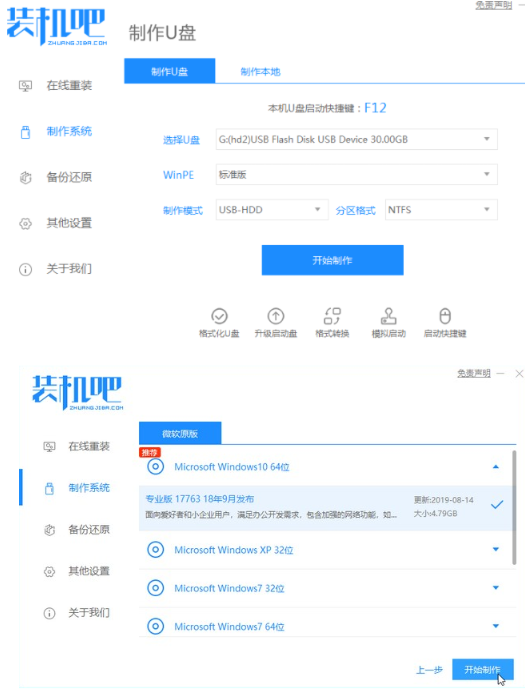This screenshot has width=525, height=694.
Task: Select Microsoft Windows7 32位 radio button
Action: coord(155,588)
